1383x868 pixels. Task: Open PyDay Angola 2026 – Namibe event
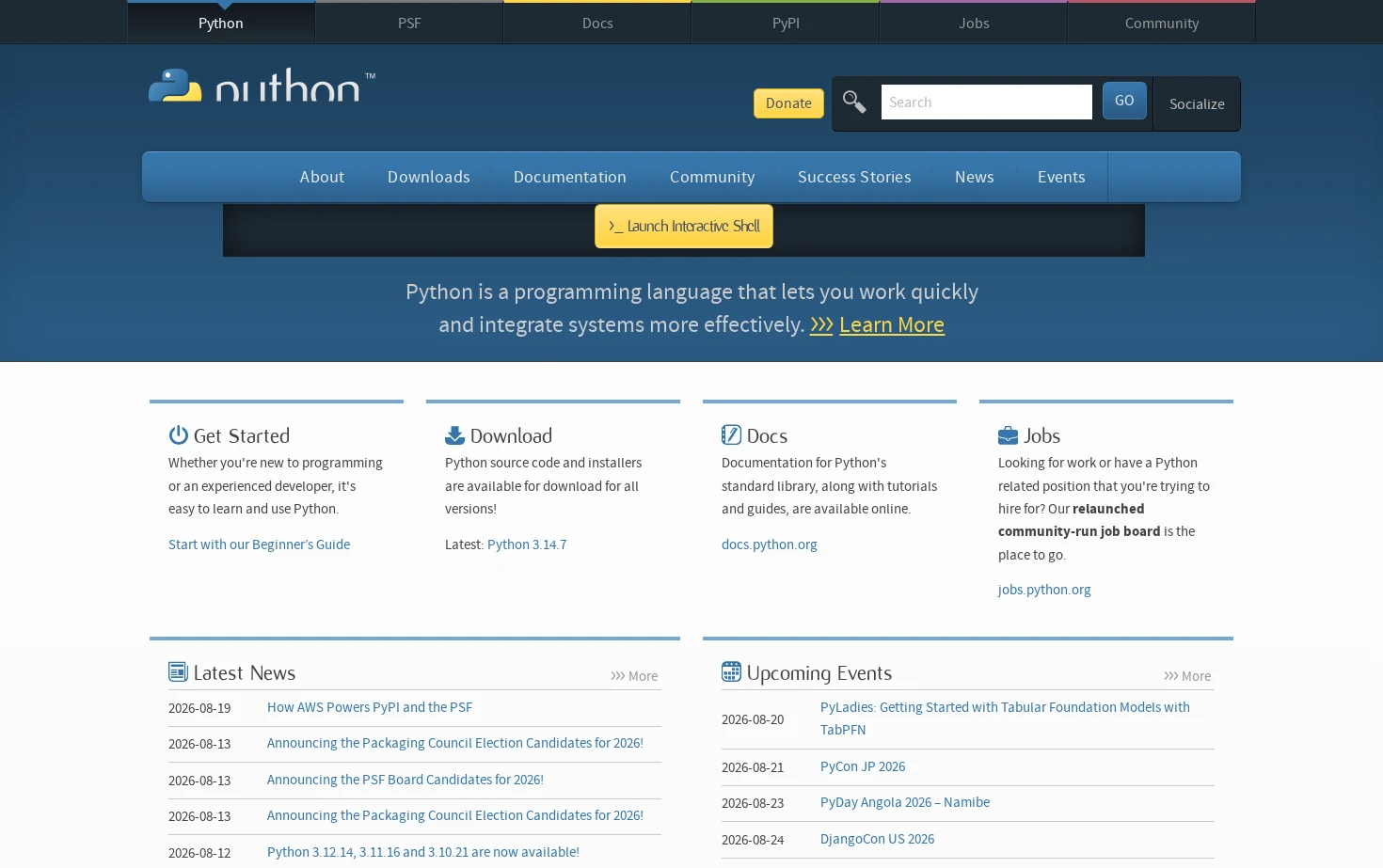pos(905,802)
